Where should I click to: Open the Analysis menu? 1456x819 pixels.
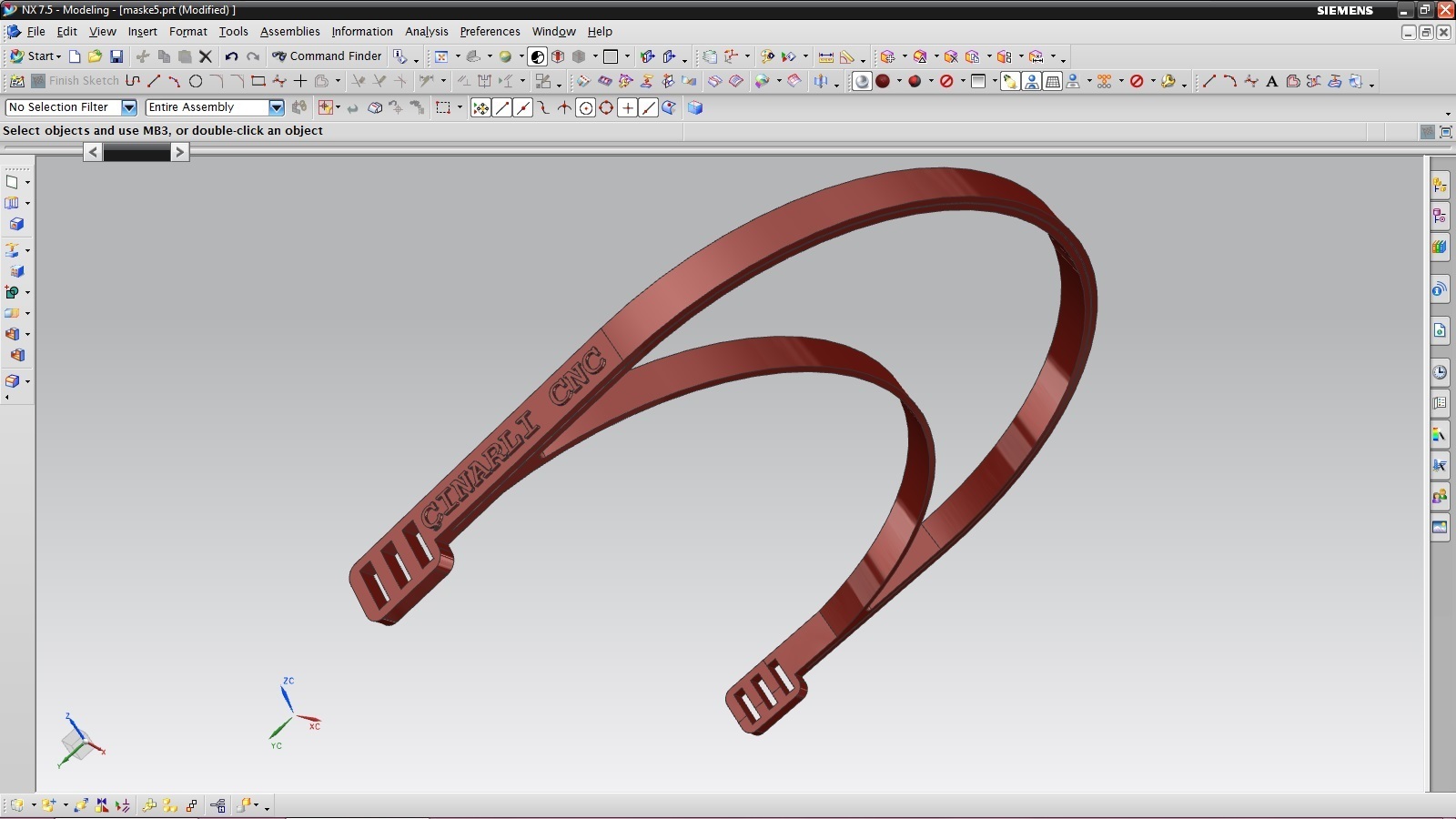[427, 31]
